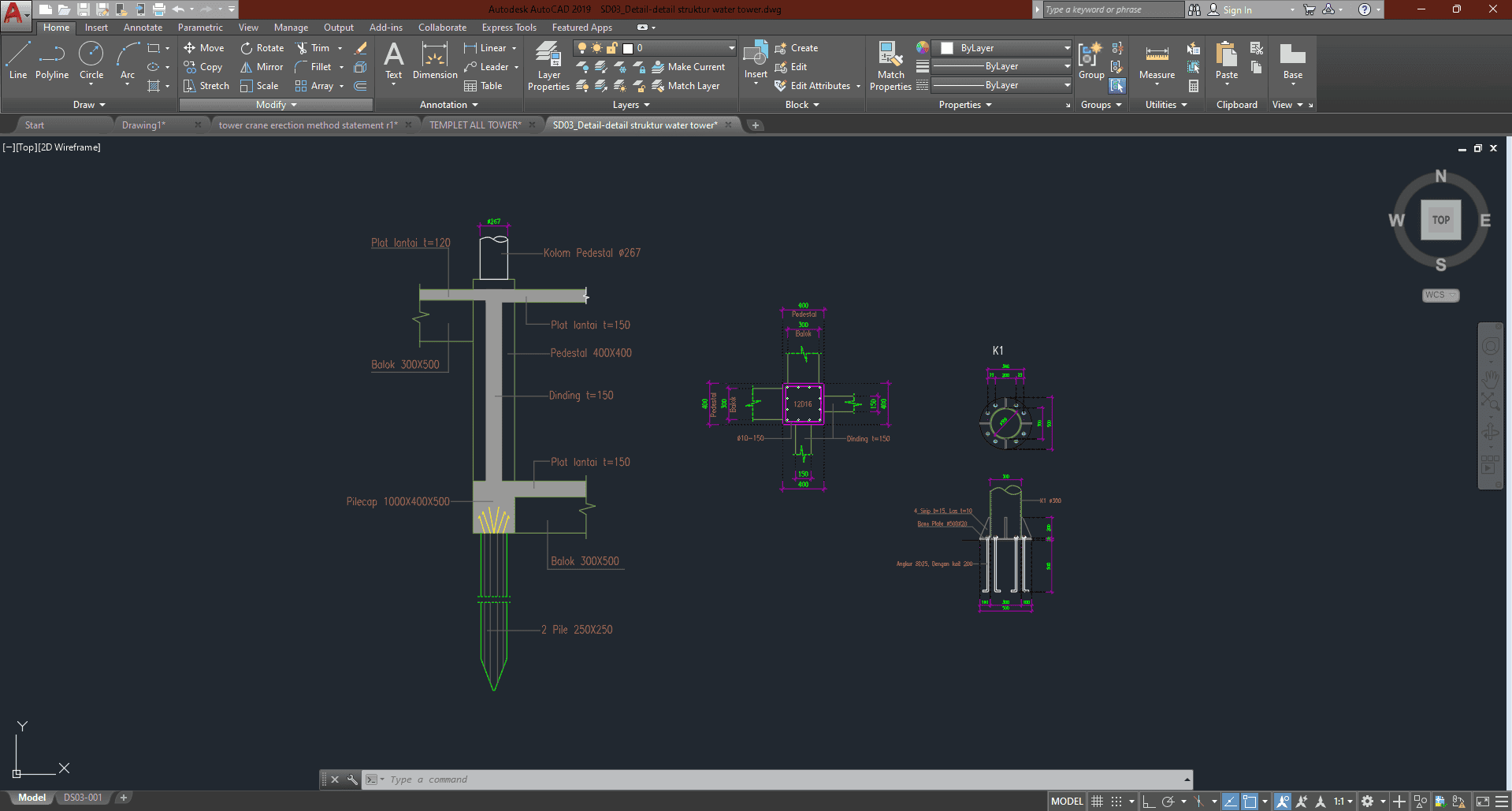
Task: Click the Make Current layer button
Action: click(x=689, y=67)
